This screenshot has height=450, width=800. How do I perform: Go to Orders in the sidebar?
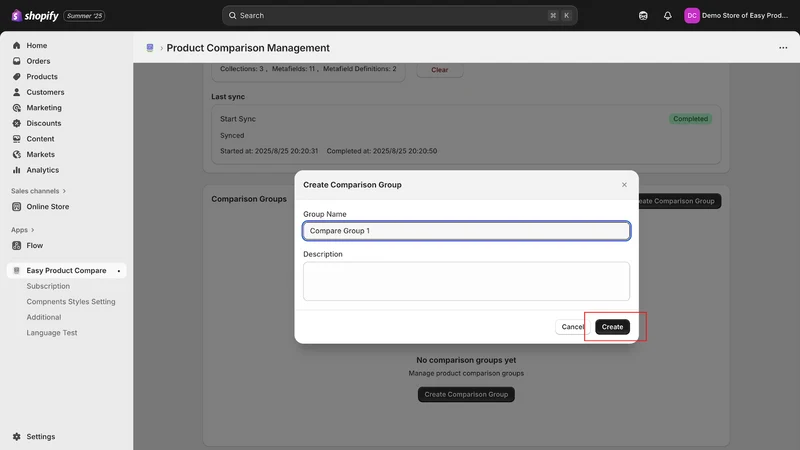[x=38, y=61]
